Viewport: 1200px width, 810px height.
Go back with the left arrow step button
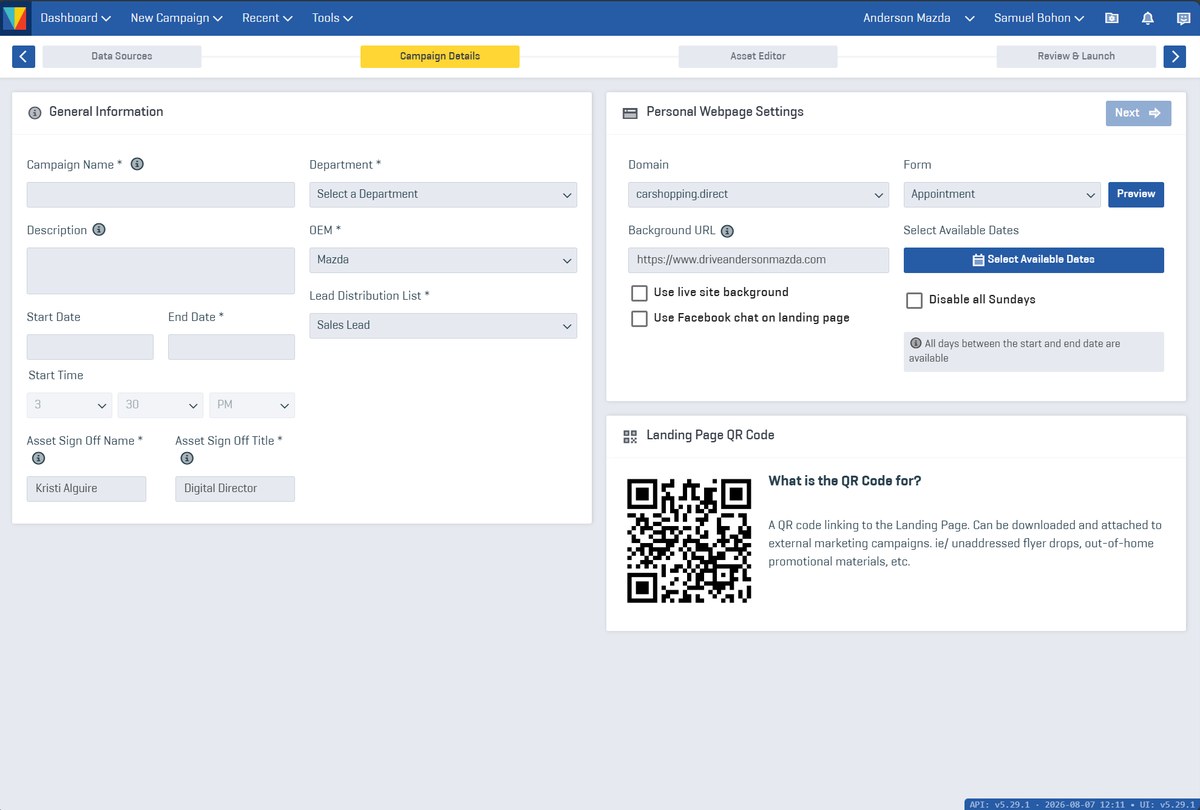click(x=24, y=56)
